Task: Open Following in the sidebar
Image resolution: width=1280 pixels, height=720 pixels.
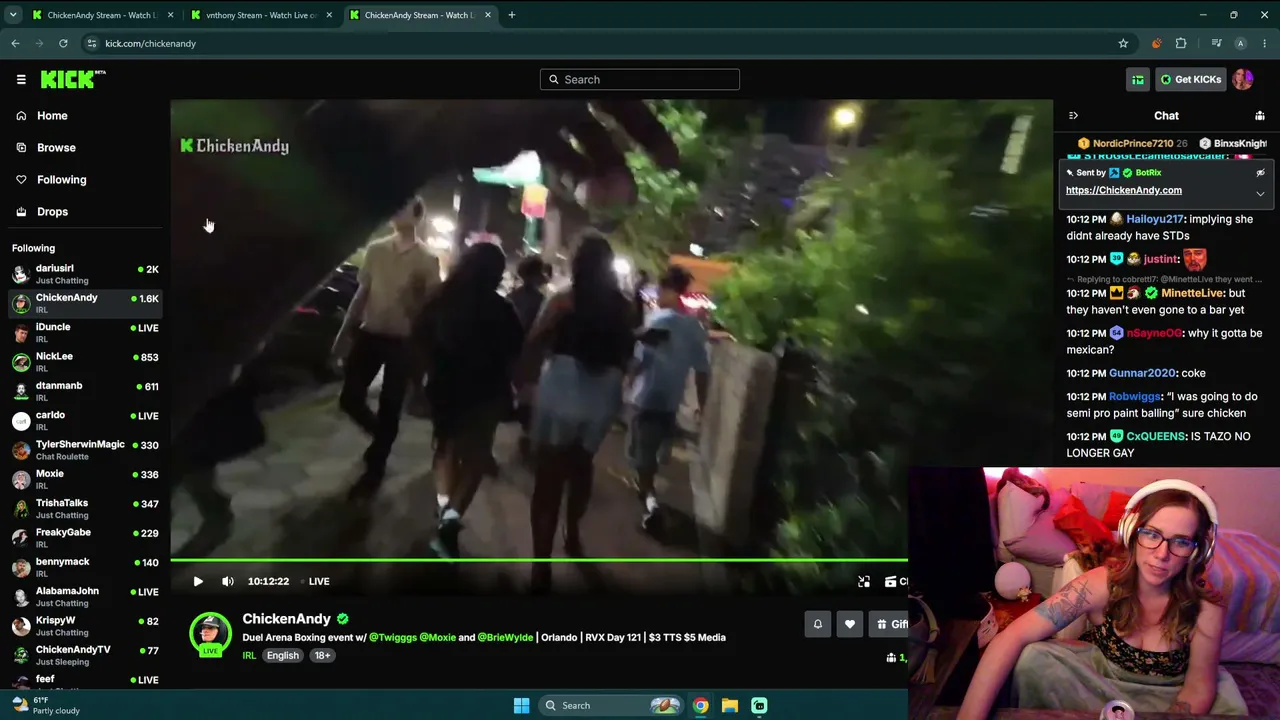Action: pyautogui.click(x=61, y=180)
